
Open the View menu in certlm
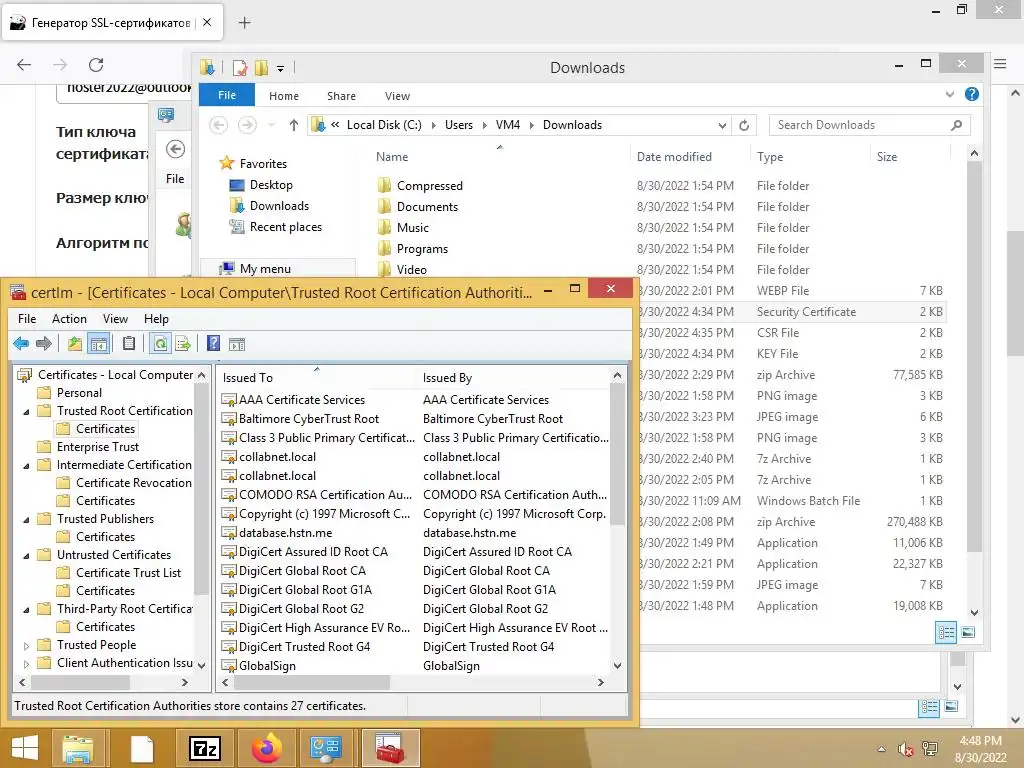click(115, 319)
